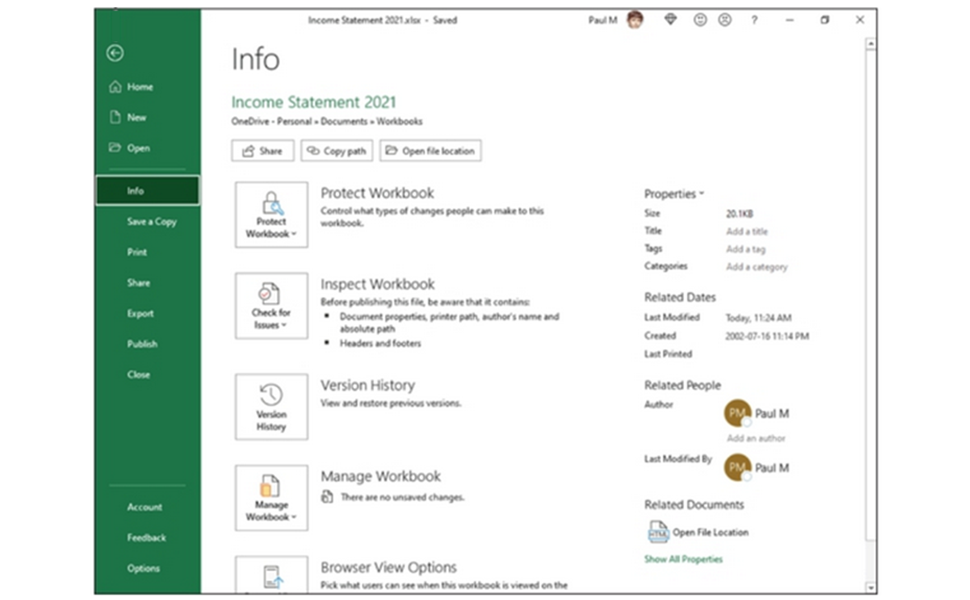Screen dimensions: 970x600
Task: Click the Version History icon button
Action: tap(271, 406)
